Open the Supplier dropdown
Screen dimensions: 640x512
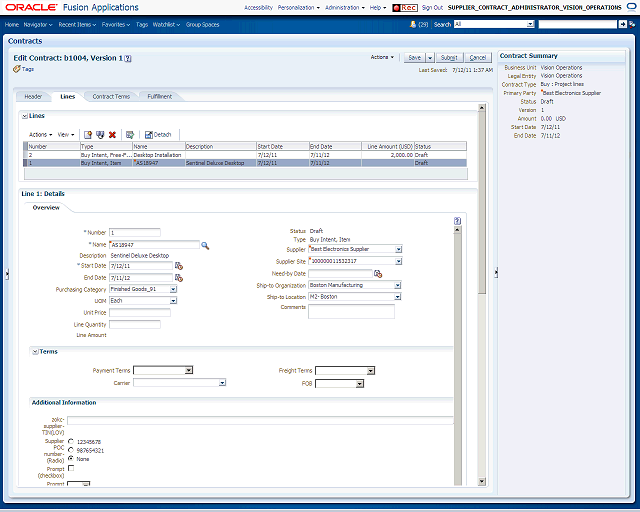tap(399, 249)
